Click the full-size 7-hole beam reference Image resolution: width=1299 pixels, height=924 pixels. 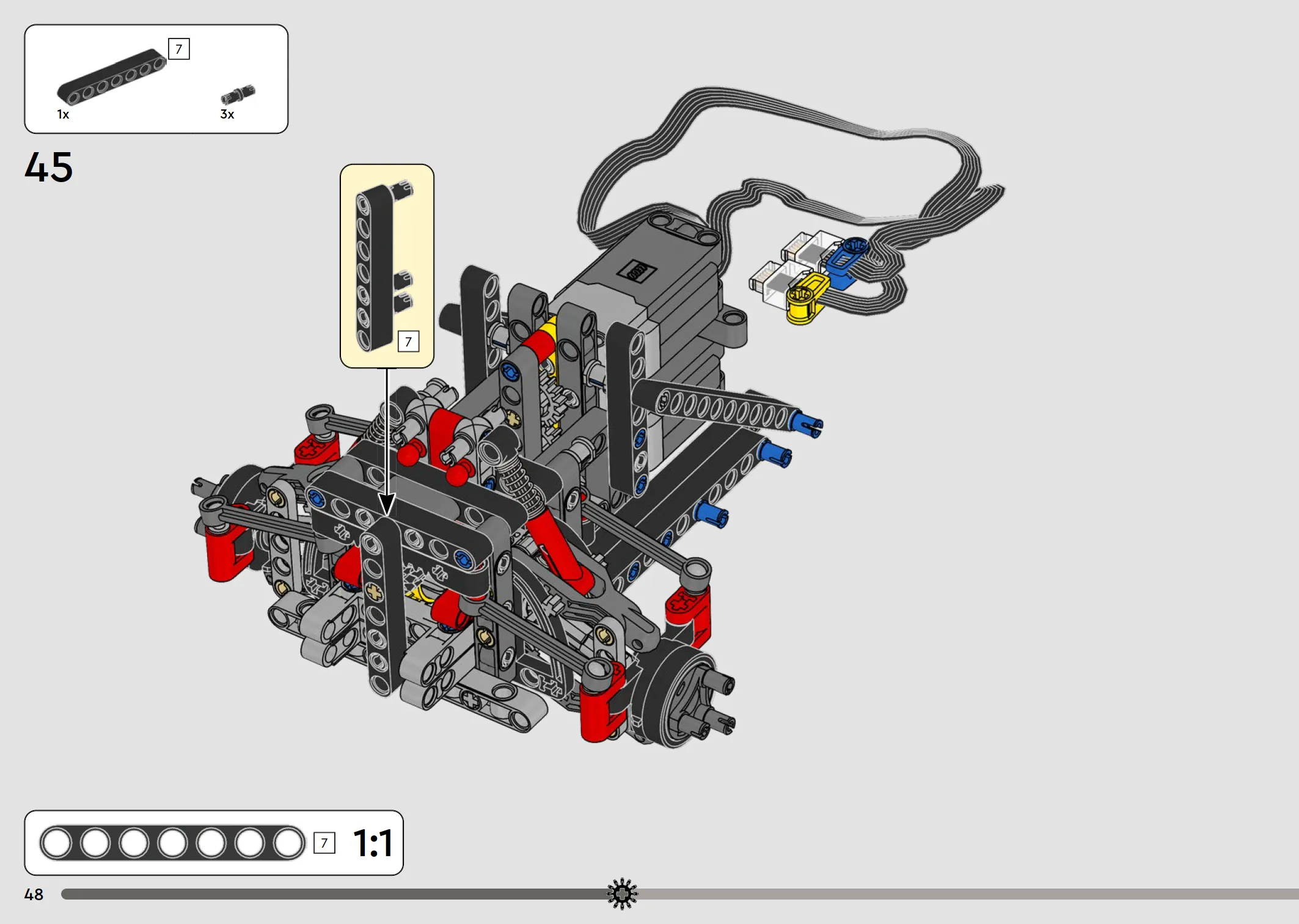[x=172, y=843]
